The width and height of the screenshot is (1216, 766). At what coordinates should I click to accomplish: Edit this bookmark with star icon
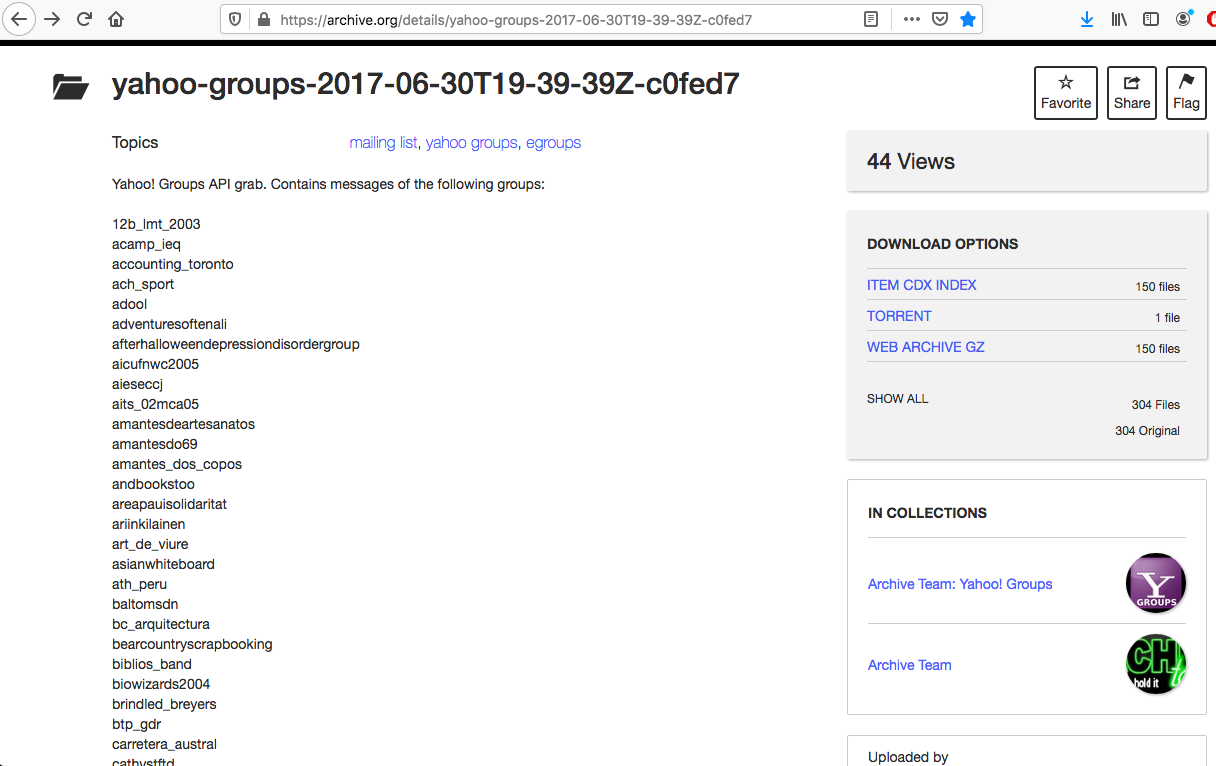968,19
